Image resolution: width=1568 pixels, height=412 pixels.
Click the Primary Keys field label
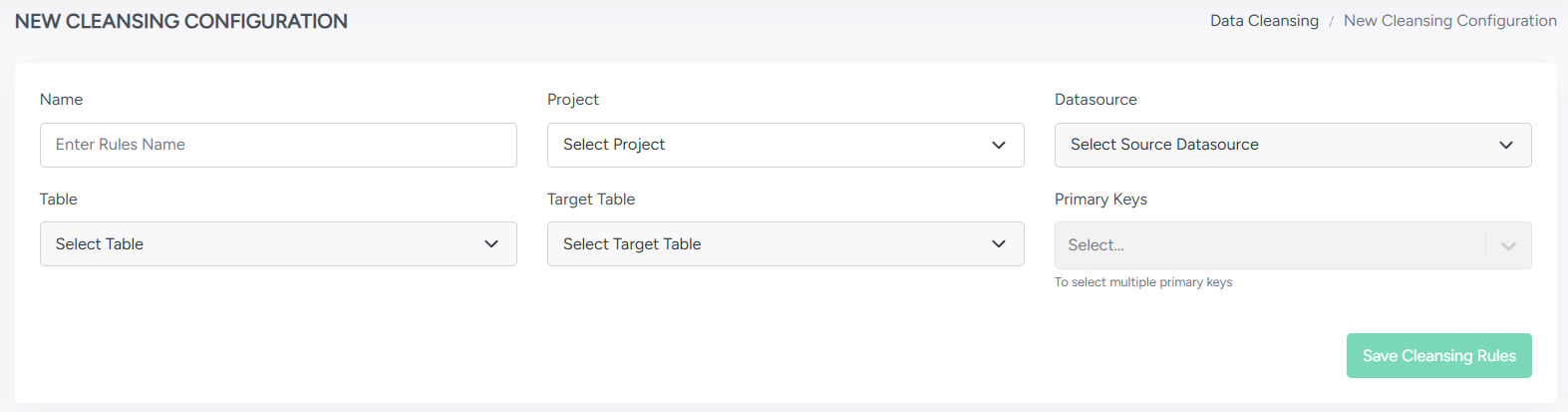[x=1100, y=200]
